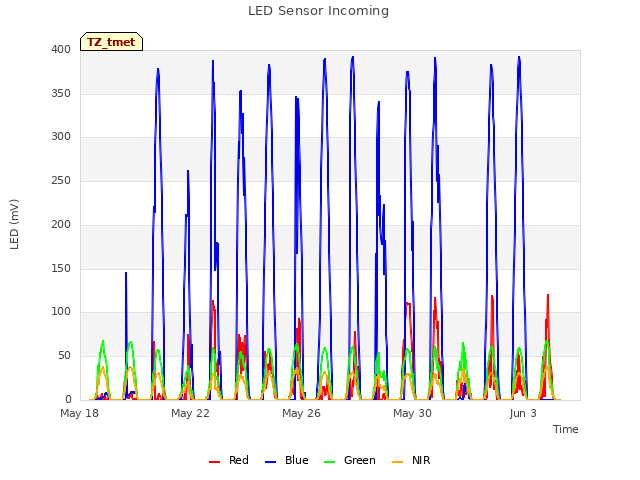Click the blue legend color marker

pyautogui.click(x=271, y=462)
